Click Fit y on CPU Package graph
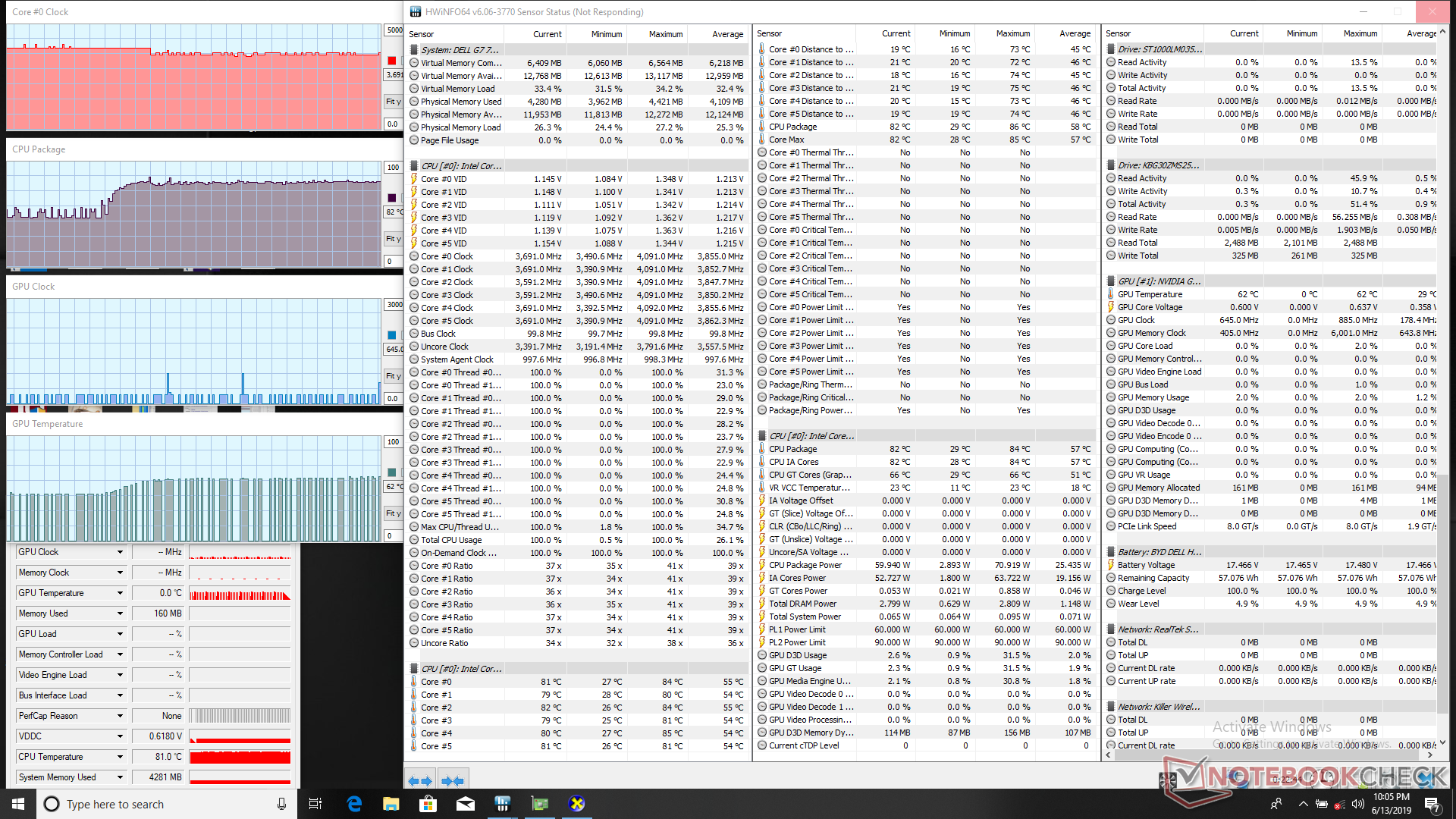 (393, 239)
